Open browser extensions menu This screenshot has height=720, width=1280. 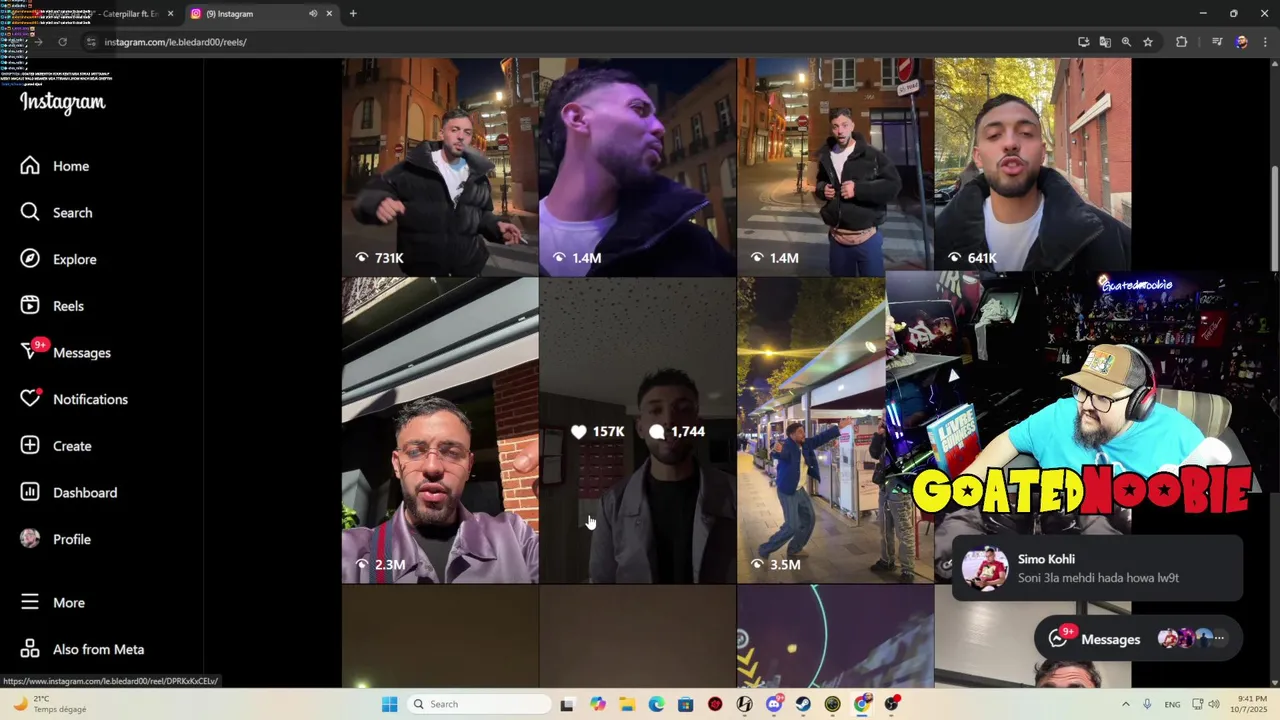tap(1182, 42)
